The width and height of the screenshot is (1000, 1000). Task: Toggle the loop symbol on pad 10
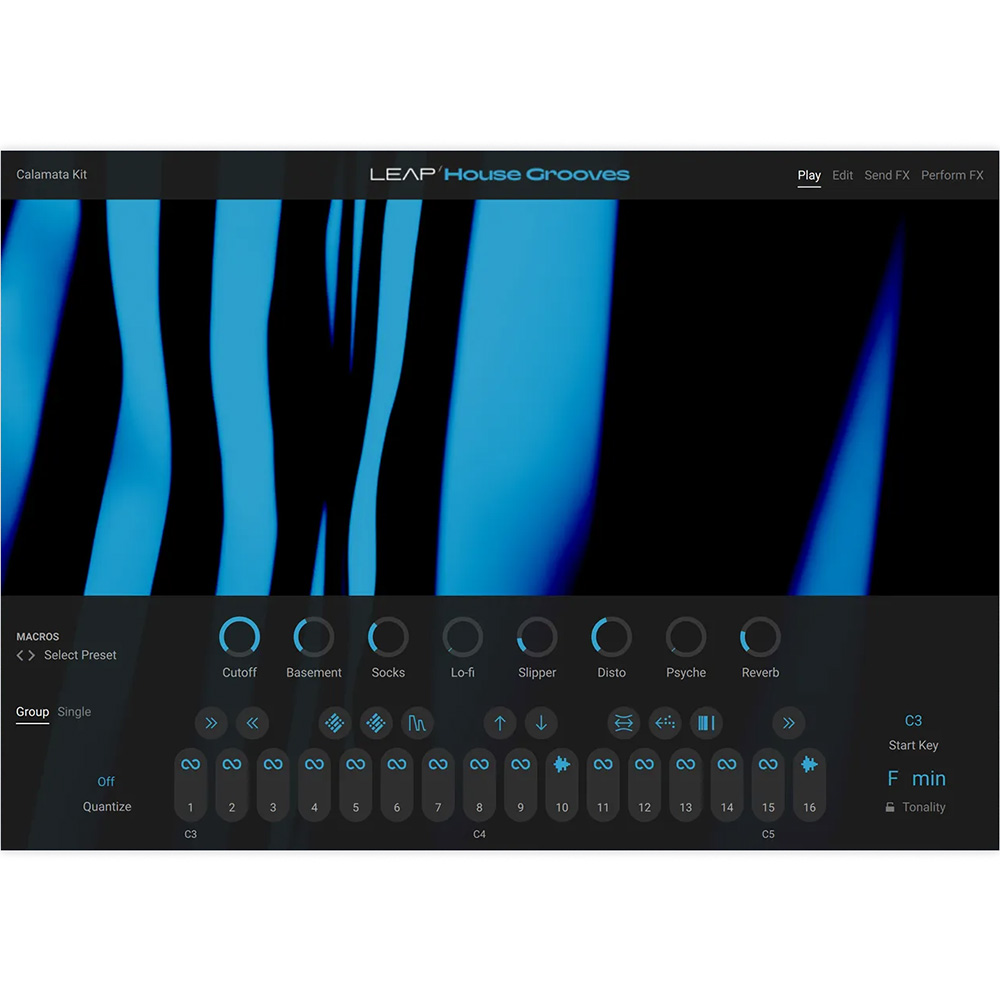tap(561, 763)
